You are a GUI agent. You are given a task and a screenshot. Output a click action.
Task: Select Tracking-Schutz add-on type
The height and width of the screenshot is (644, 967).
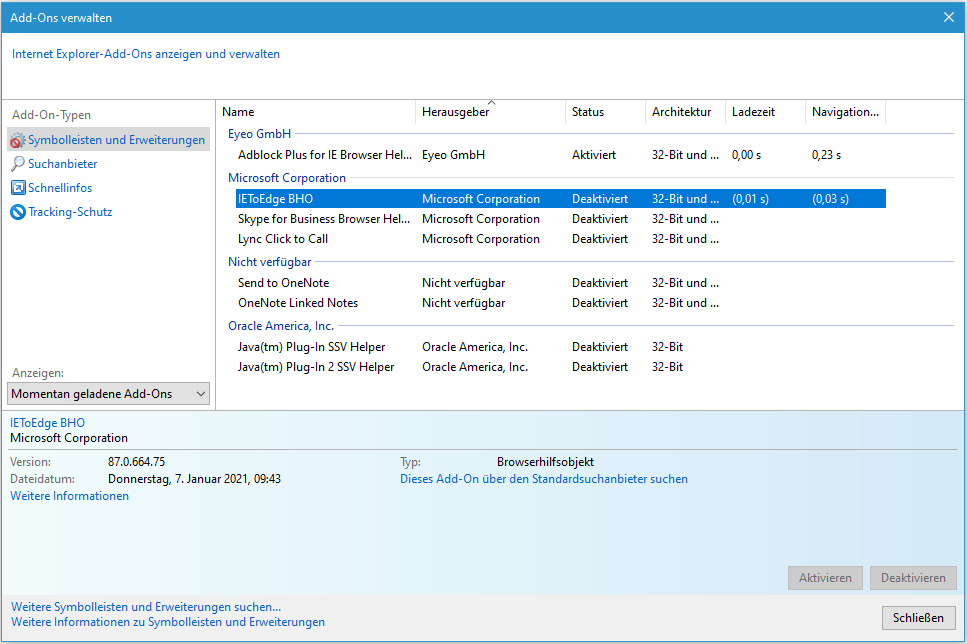point(70,212)
